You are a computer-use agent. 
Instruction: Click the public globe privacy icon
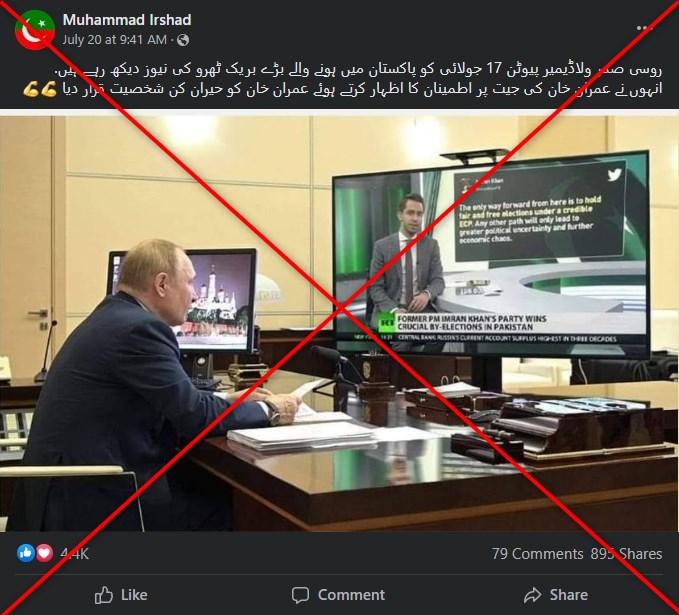tap(183, 40)
